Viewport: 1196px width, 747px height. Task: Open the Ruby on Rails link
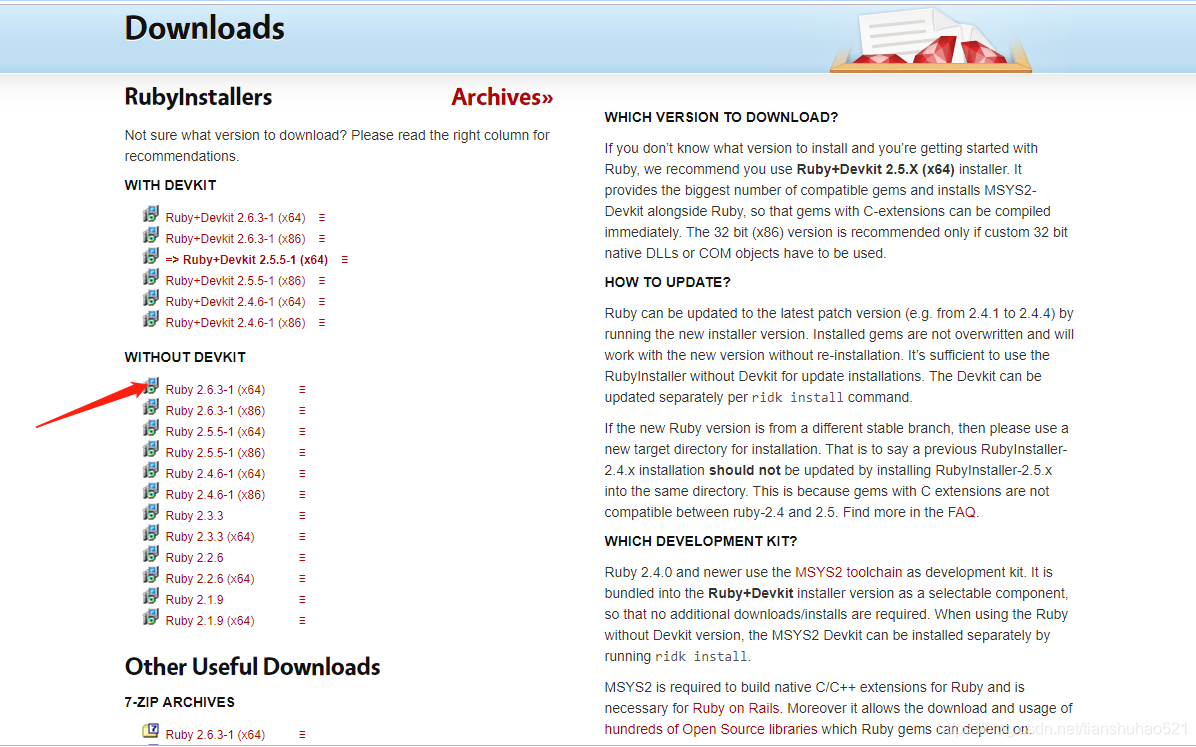(736, 708)
